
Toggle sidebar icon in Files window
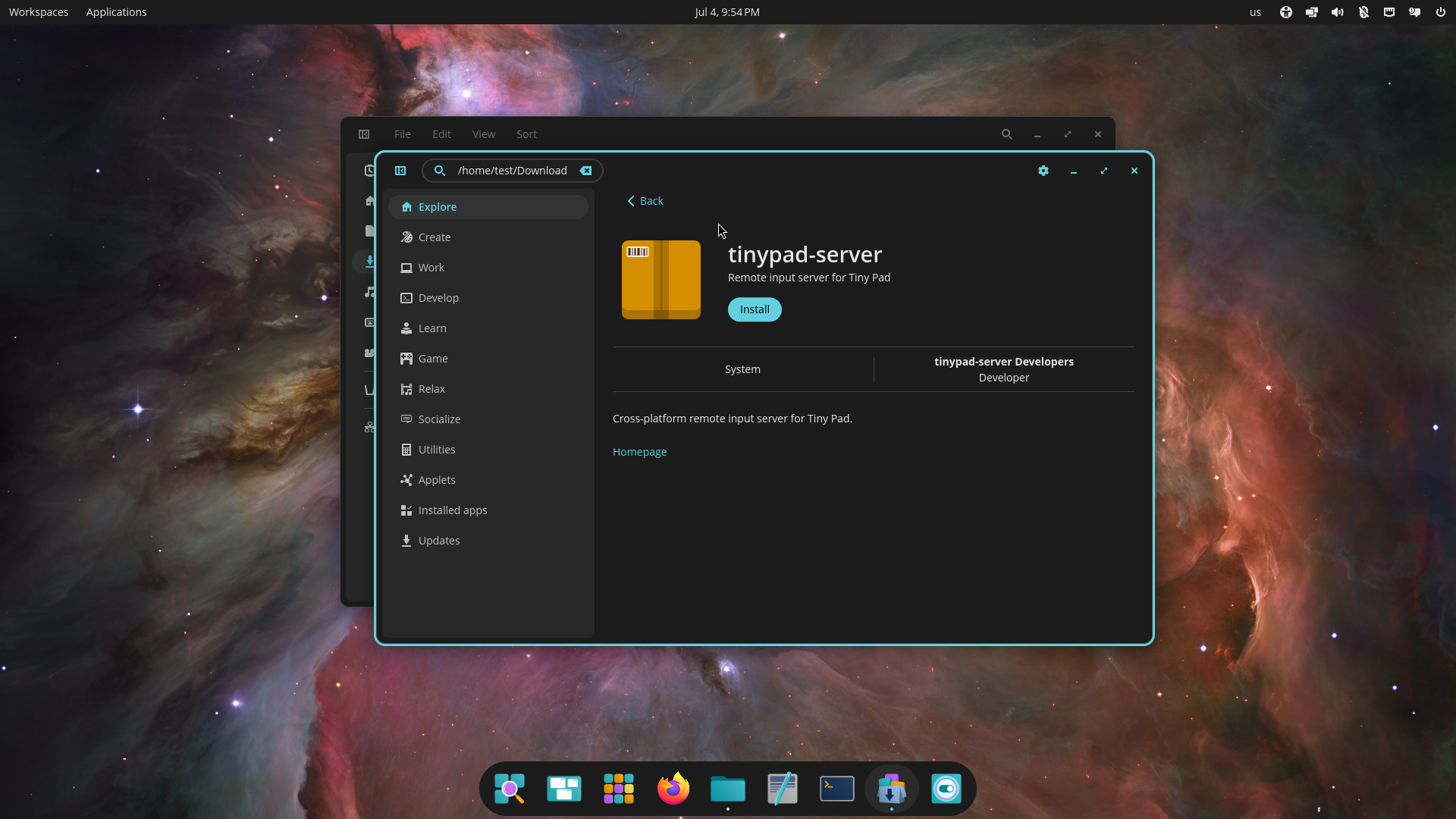[364, 134]
